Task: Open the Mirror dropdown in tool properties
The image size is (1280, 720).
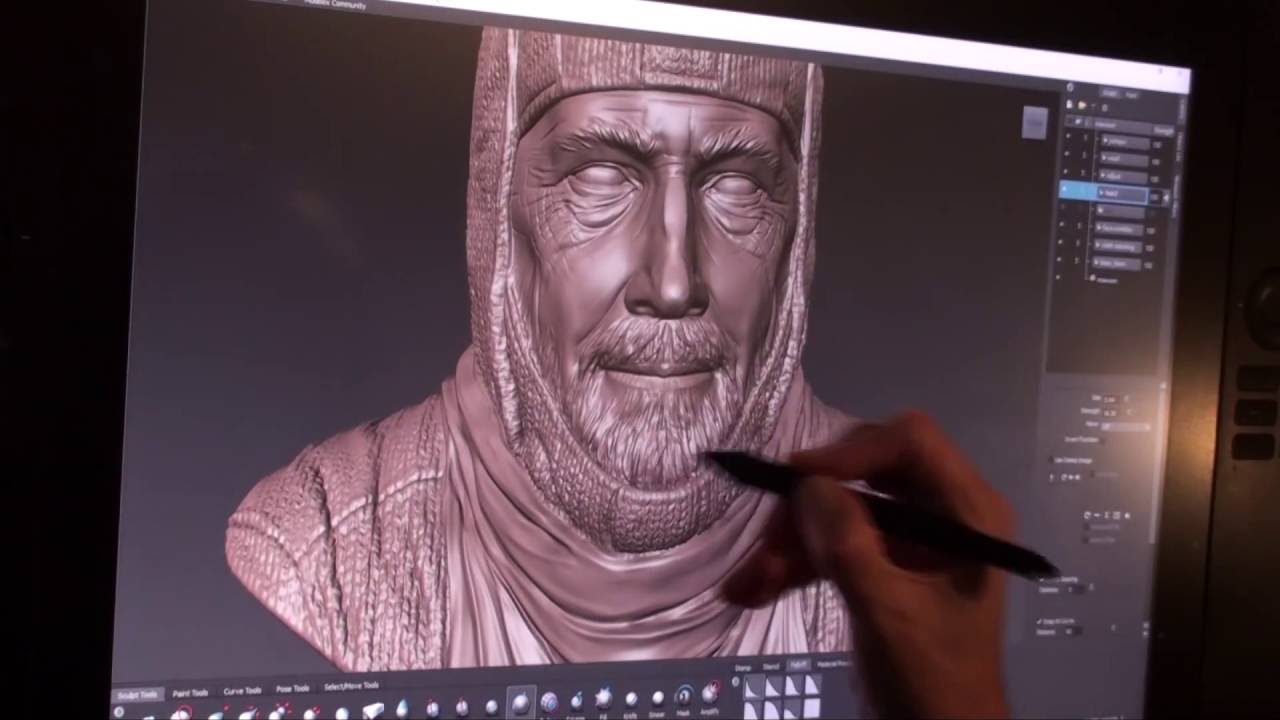Action: tap(1127, 427)
